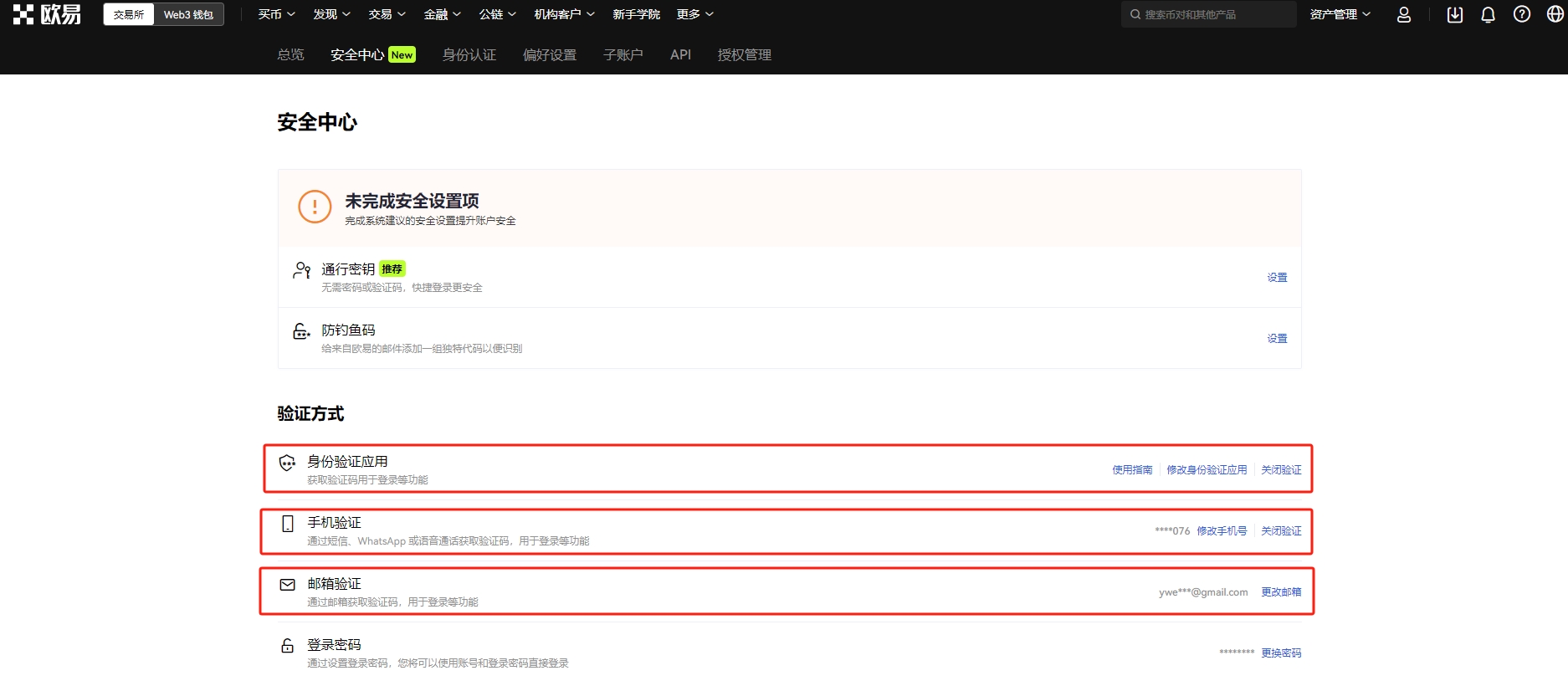
Task: Click the email verification envelope icon
Action: click(x=288, y=585)
